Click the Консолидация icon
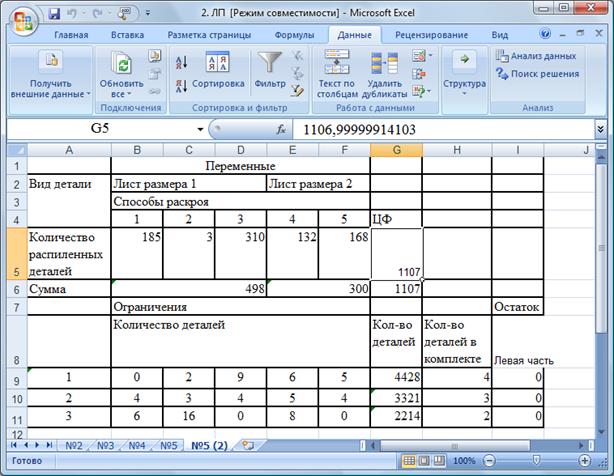Image resolution: width=614 pixels, height=476 pixels. [419, 74]
